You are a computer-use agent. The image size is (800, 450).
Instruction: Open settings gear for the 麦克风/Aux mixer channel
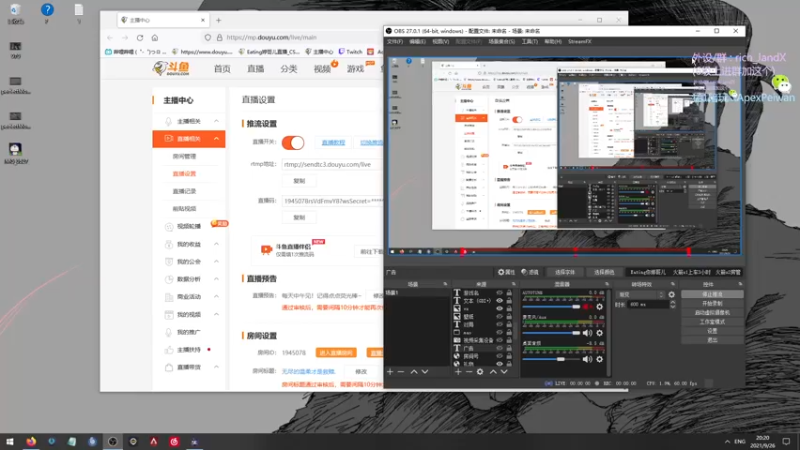599,333
